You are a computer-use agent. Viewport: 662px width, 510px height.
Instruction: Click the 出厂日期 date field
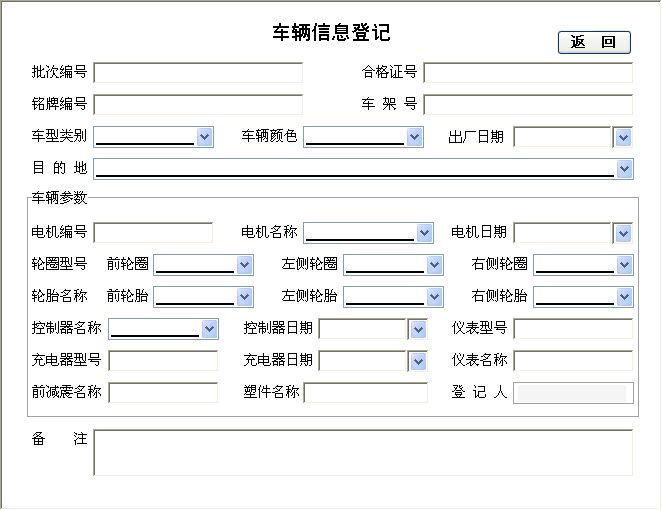563,137
